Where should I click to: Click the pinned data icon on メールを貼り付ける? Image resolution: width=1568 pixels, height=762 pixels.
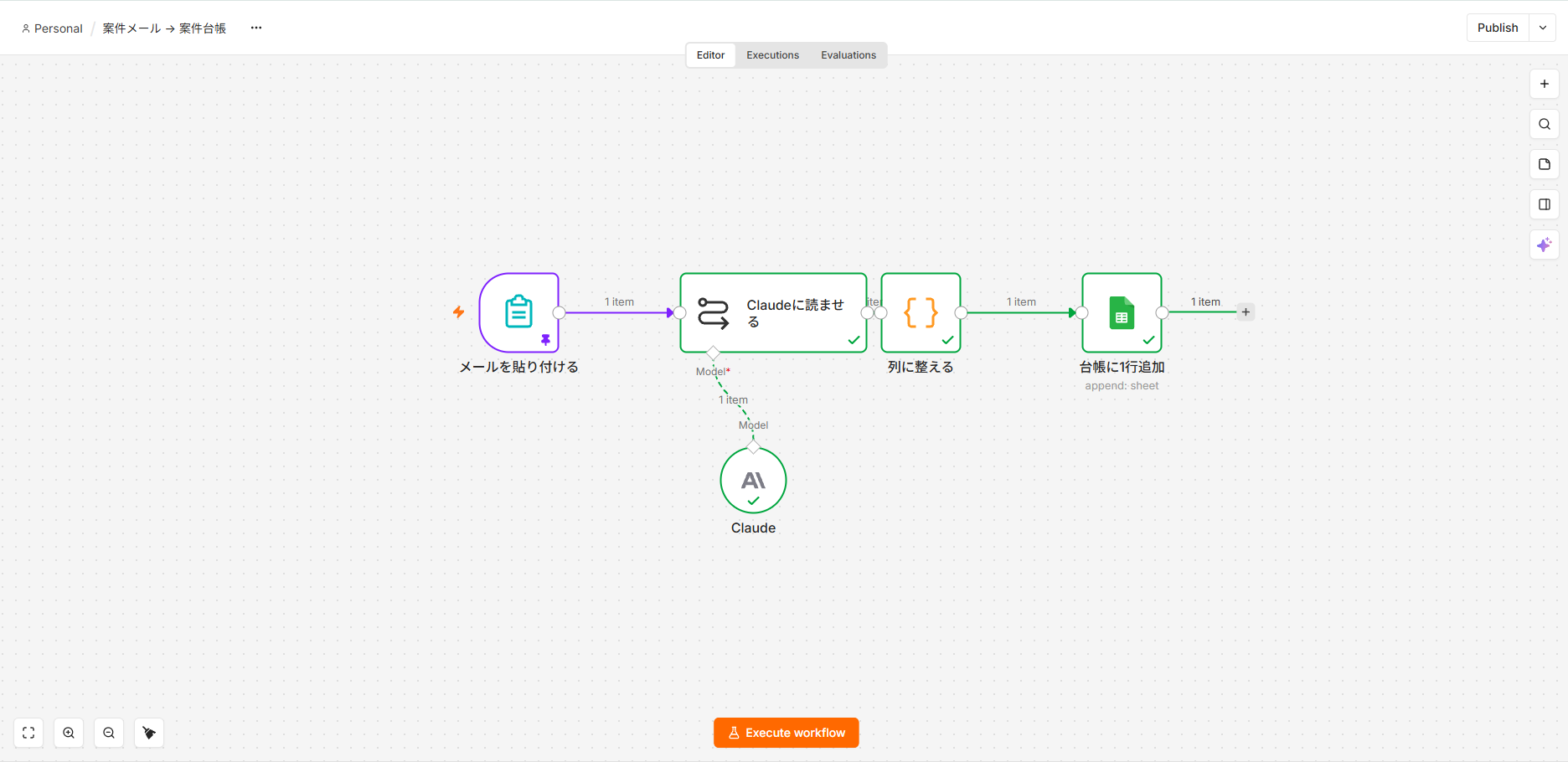coord(545,339)
